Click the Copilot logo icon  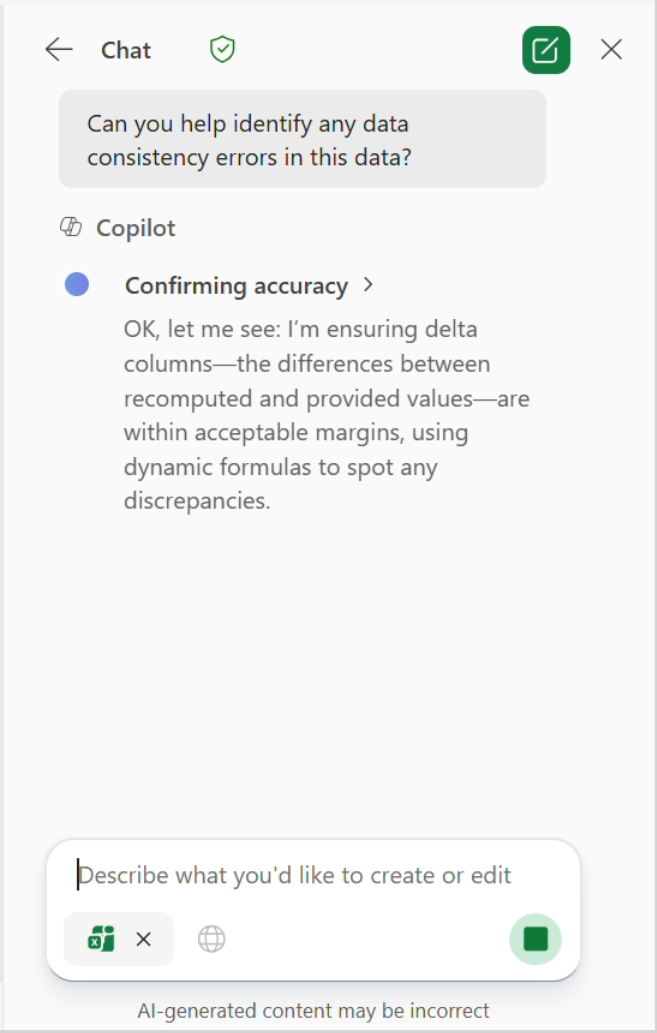69,227
